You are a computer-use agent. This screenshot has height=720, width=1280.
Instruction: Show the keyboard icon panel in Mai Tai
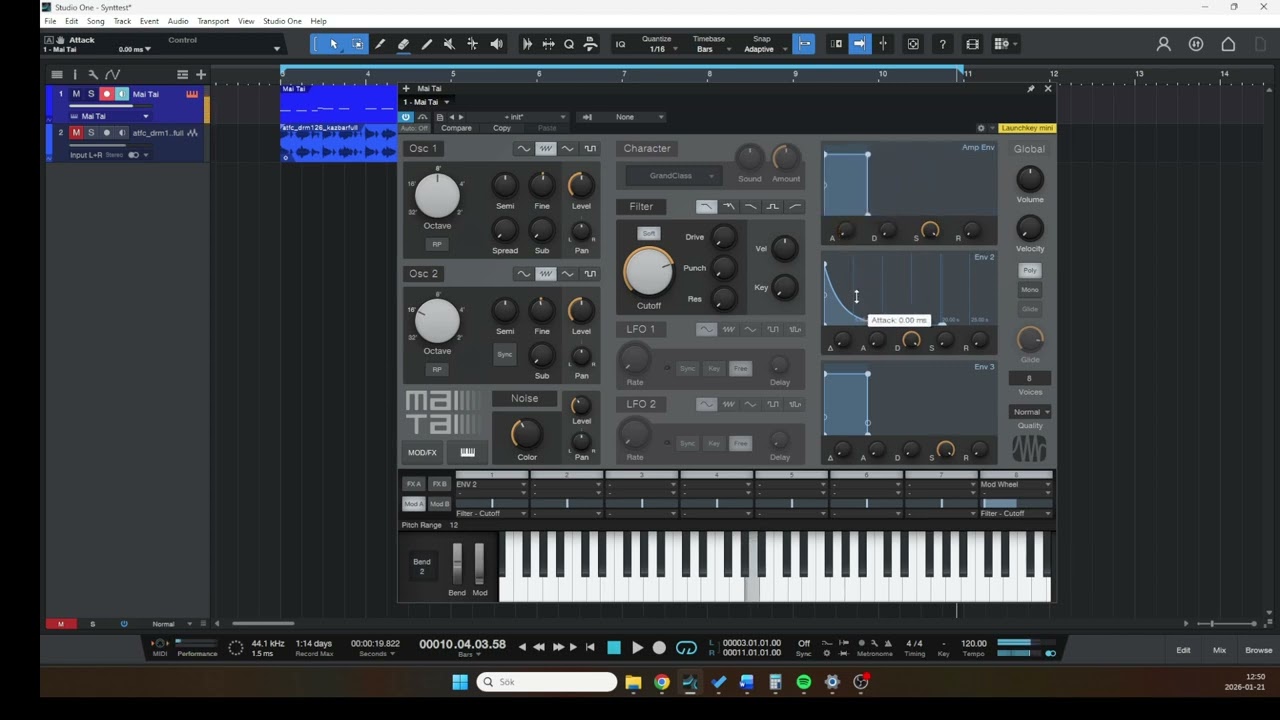467,452
